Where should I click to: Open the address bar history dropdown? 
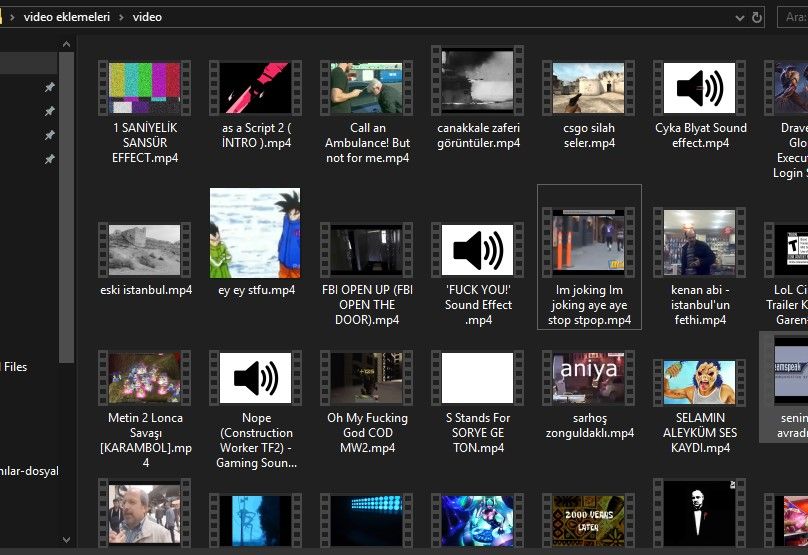740,18
